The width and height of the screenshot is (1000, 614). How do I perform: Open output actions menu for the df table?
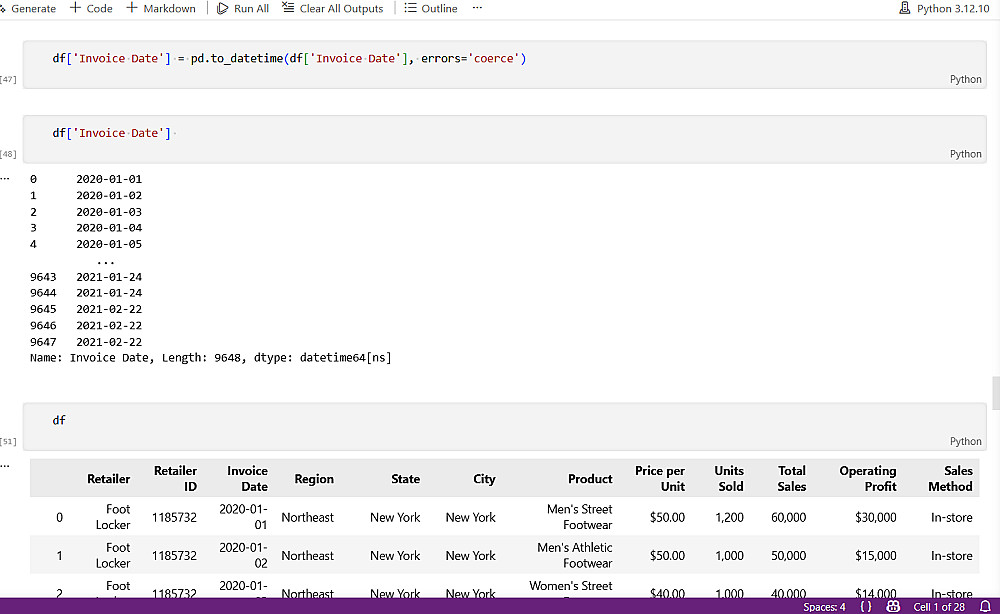coord(6,464)
